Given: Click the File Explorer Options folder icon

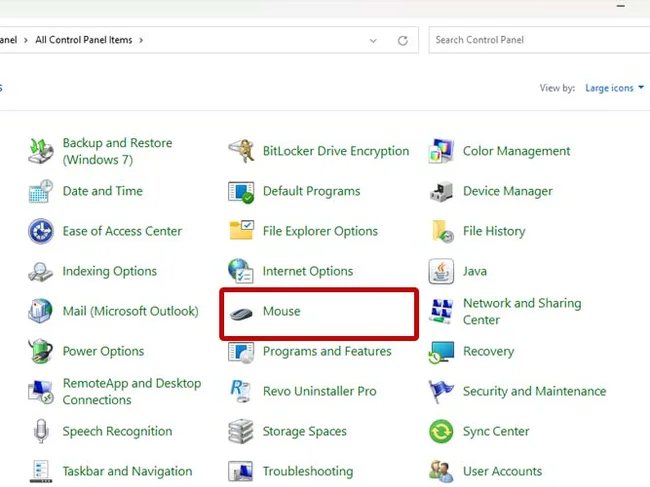Looking at the screenshot, I should click(241, 230).
